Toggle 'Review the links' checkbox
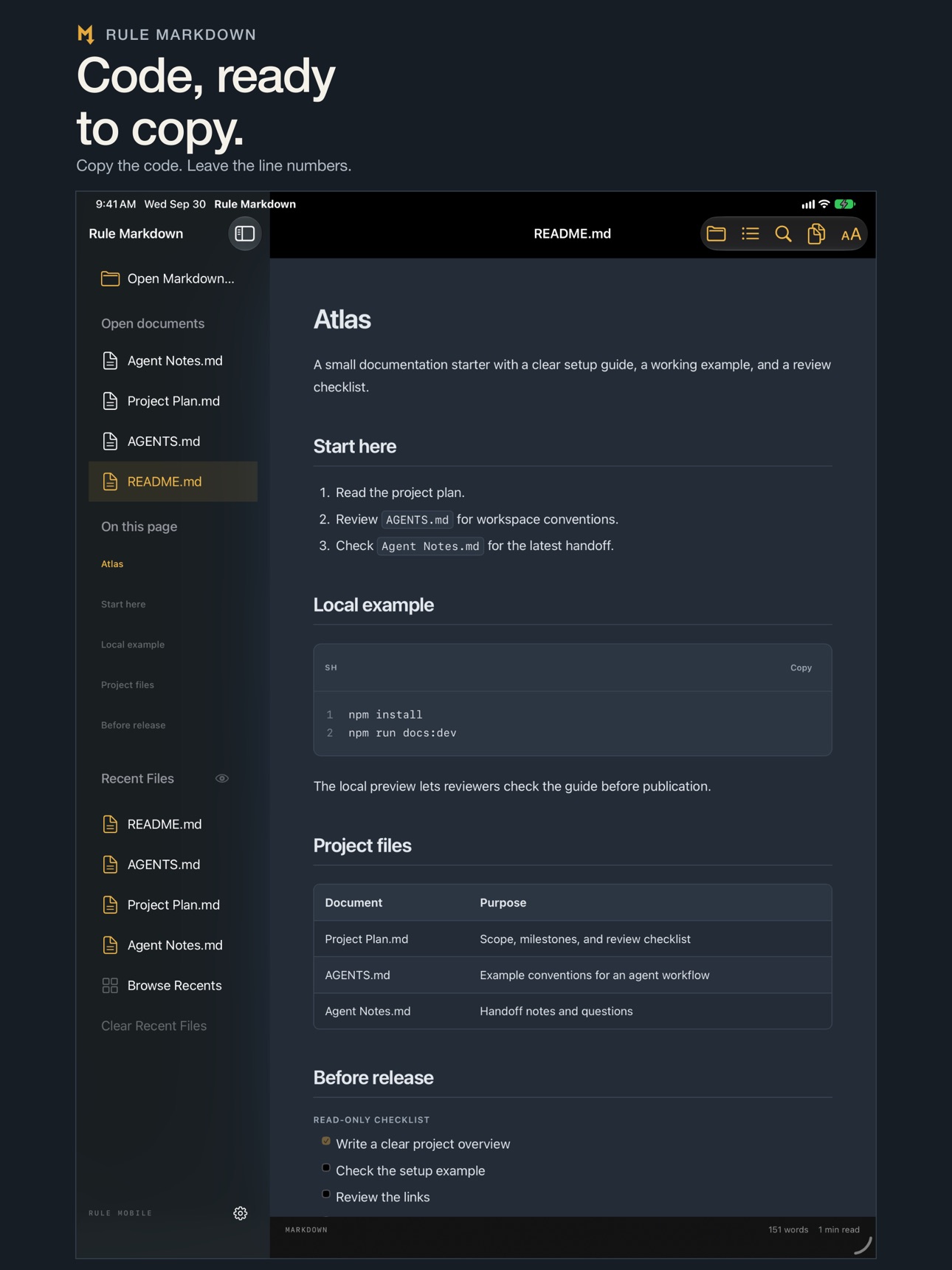The width and height of the screenshot is (952, 1270). coord(326,1194)
